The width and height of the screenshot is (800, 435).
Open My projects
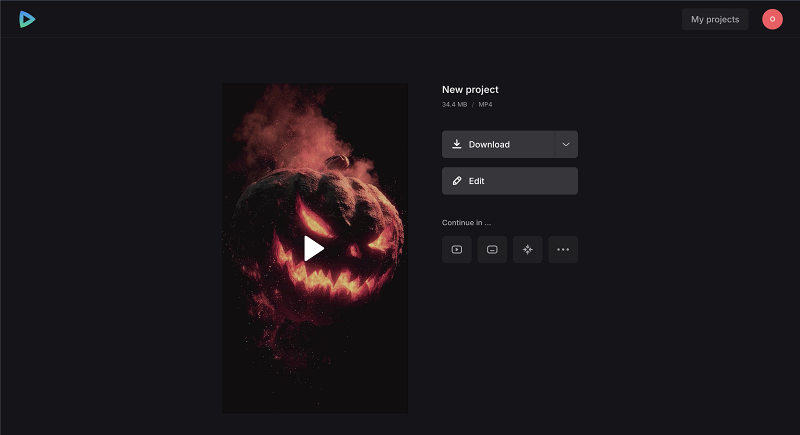click(x=715, y=19)
